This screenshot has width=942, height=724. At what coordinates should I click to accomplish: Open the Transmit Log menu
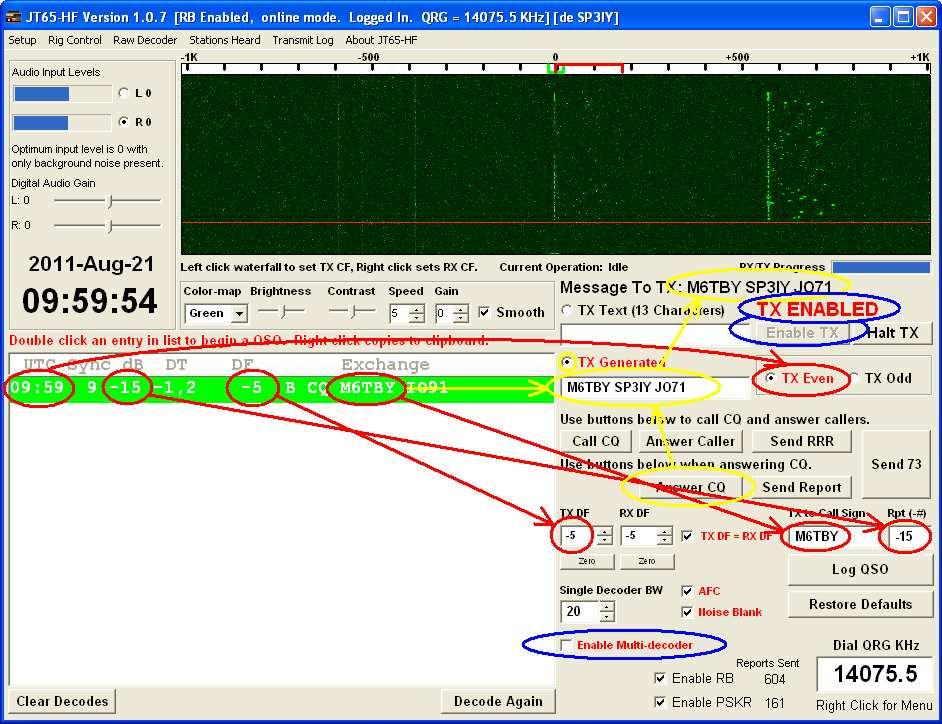click(303, 40)
